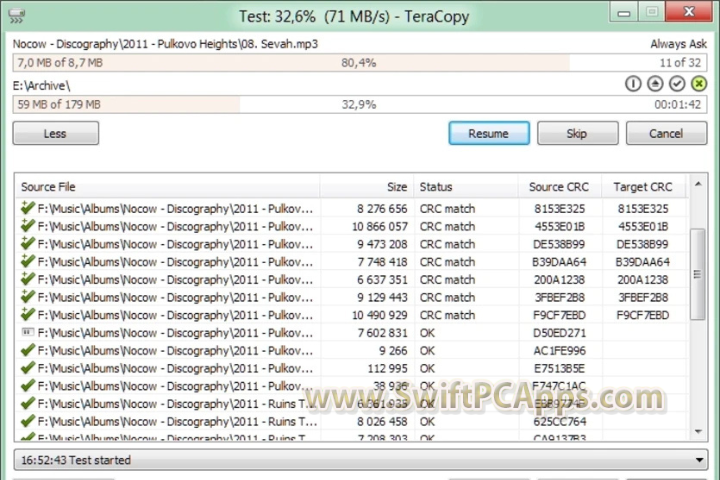
Task: Click source CRC value D50ED271
Action: tap(559, 333)
